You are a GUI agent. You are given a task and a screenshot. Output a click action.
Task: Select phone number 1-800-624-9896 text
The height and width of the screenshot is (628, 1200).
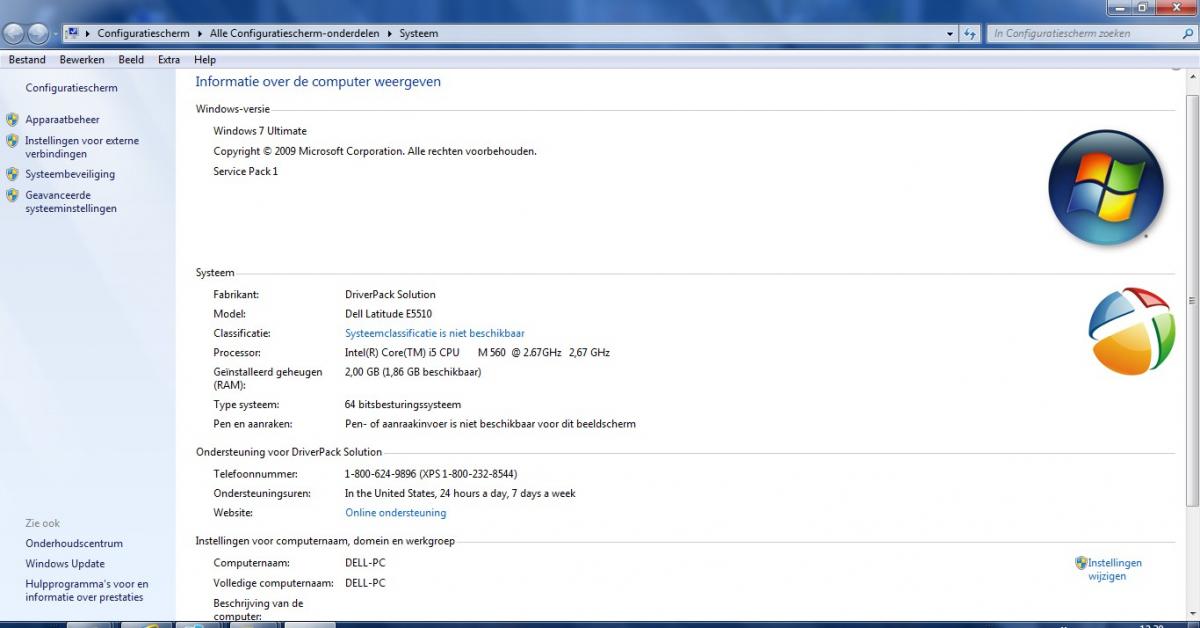tap(431, 474)
